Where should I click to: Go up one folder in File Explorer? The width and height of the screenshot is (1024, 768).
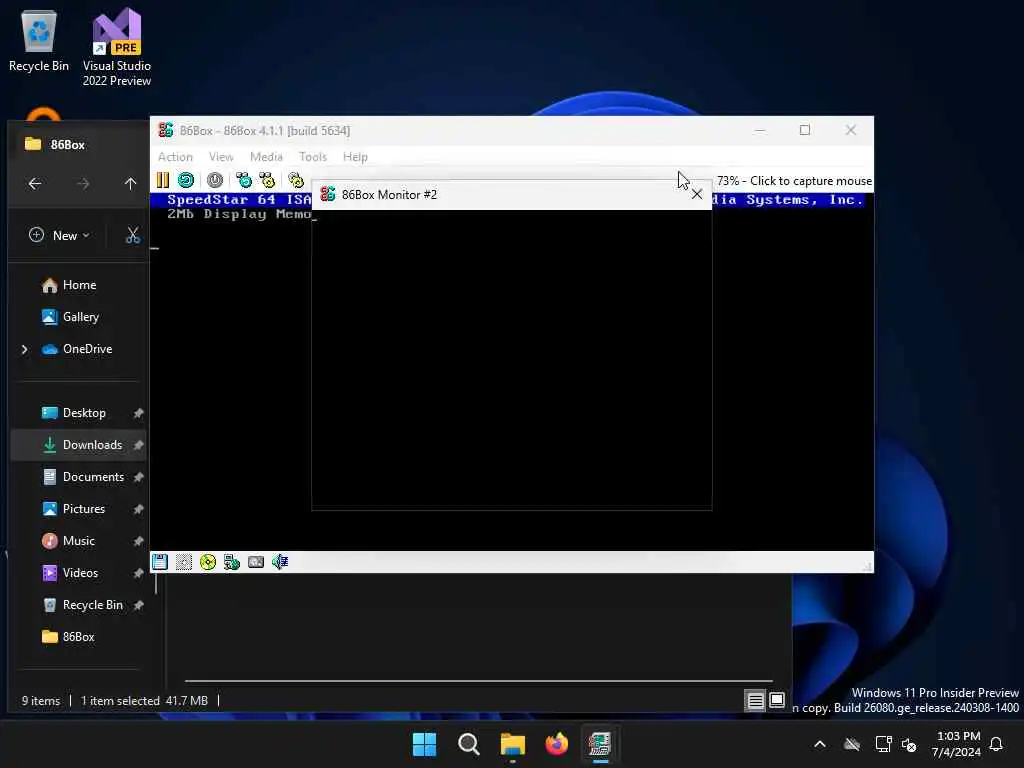click(x=131, y=184)
